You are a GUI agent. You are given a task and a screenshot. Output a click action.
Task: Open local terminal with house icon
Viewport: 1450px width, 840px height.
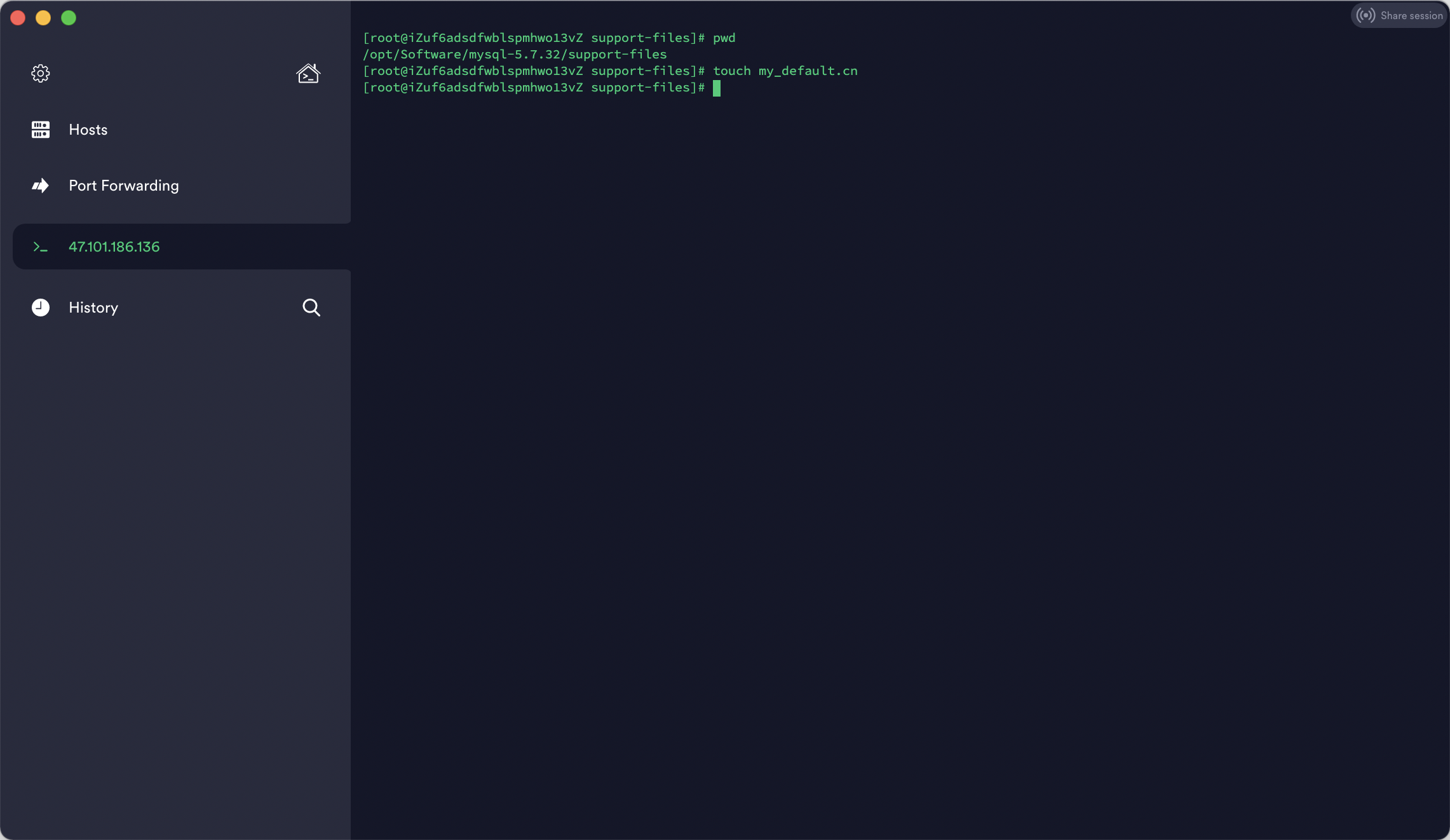coord(308,74)
